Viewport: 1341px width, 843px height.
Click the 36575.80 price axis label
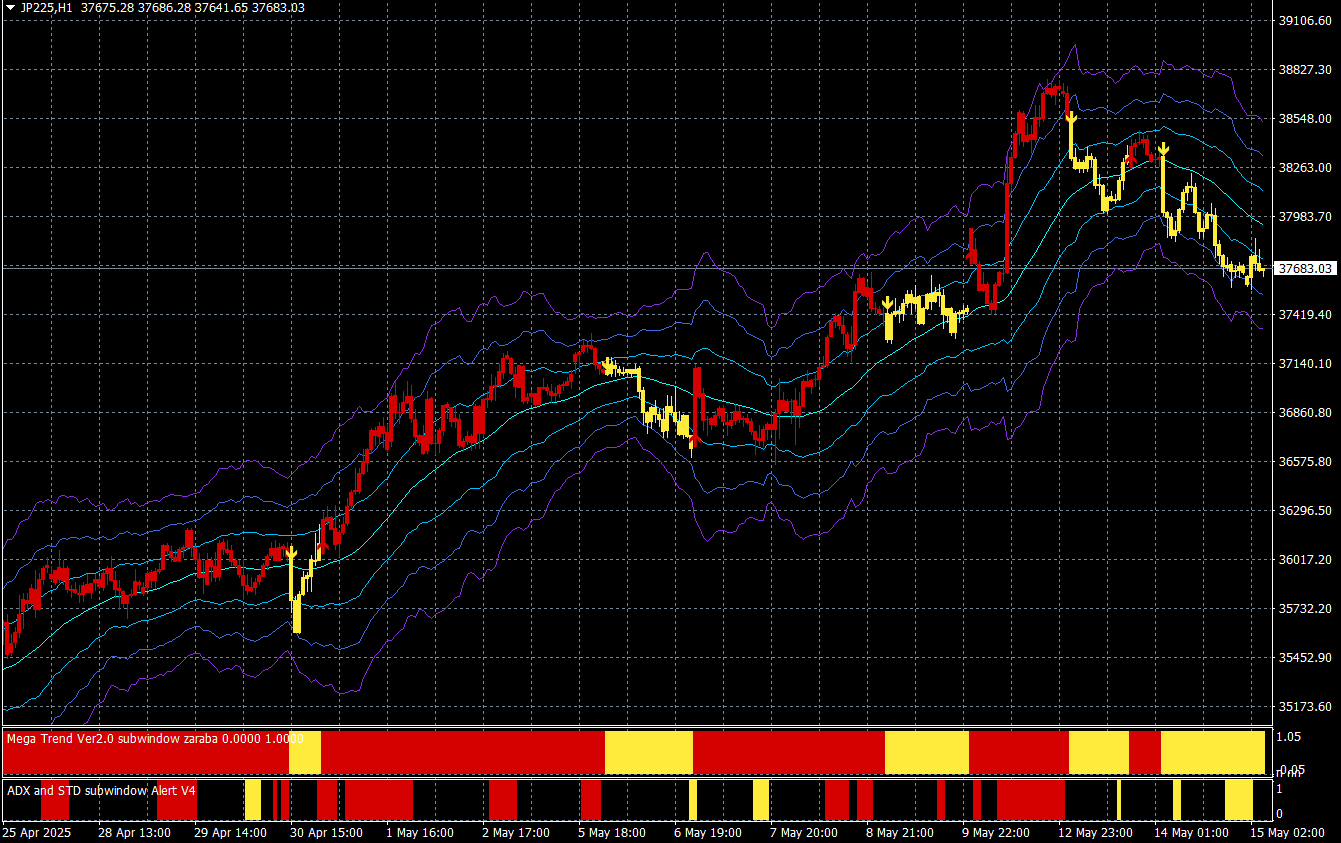[x=1305, y=461]
